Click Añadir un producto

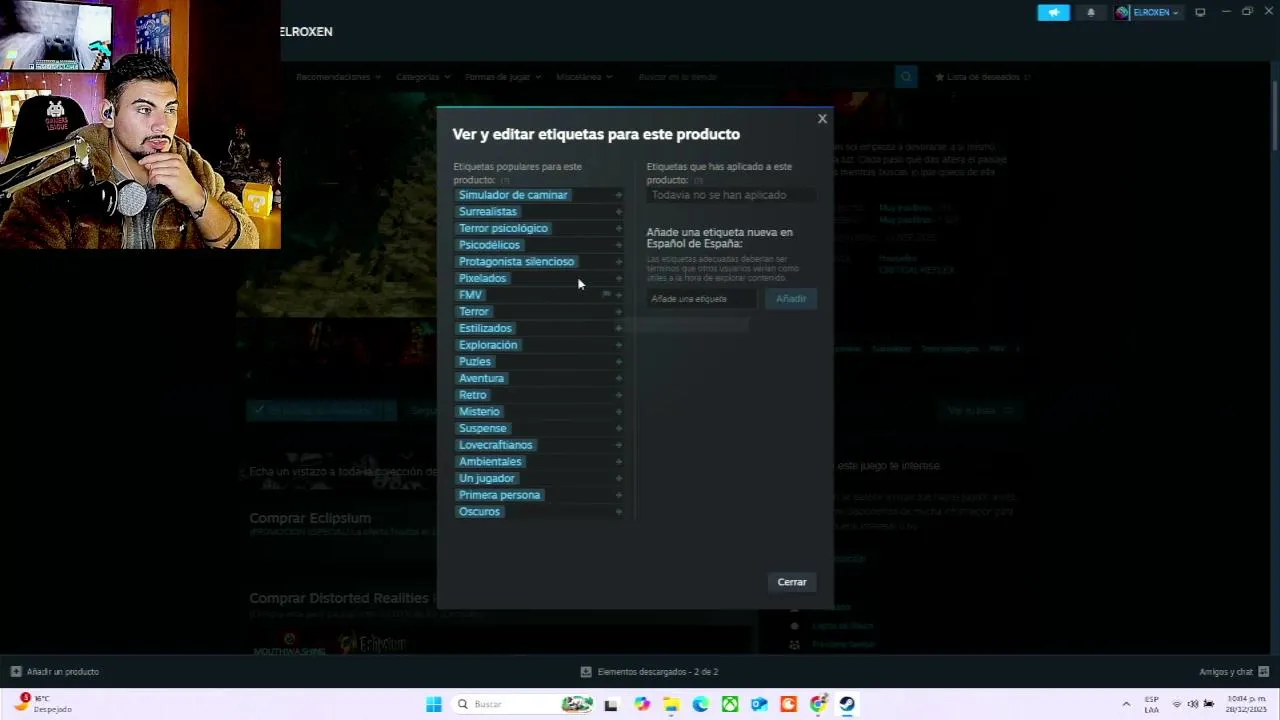coord(55,672)
